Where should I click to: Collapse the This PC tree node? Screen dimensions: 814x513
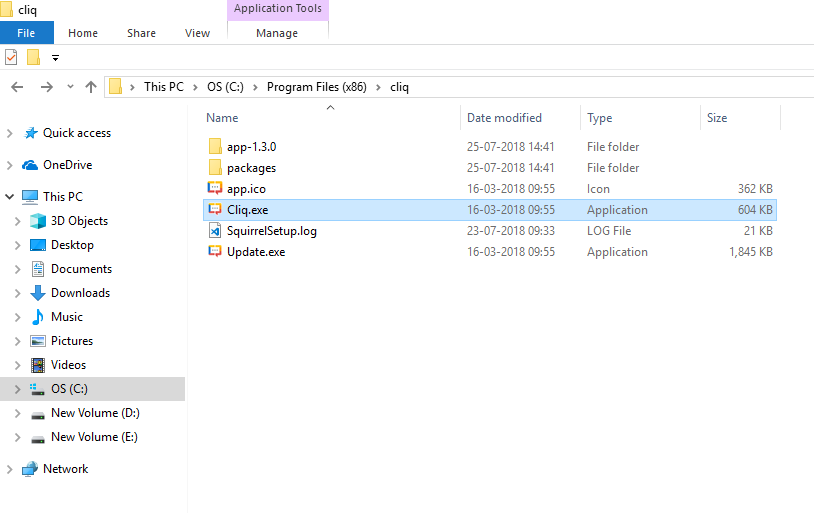9,197
